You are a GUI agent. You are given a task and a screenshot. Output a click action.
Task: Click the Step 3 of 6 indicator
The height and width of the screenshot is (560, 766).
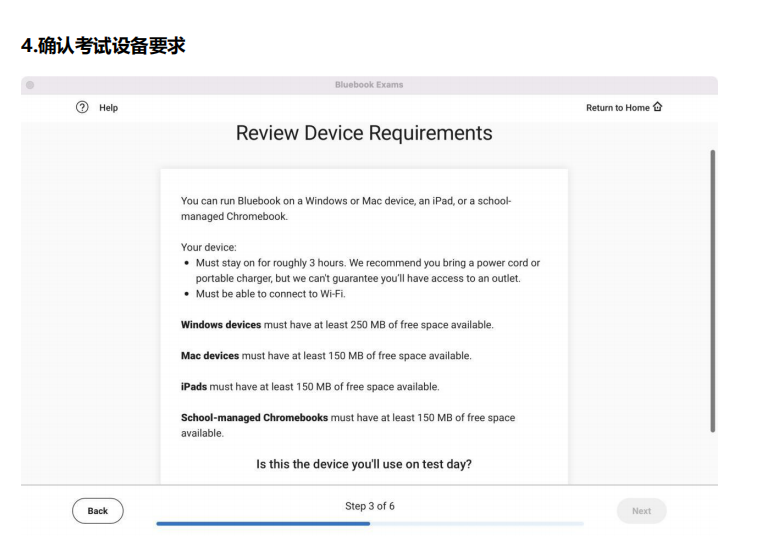click(369, 506)
